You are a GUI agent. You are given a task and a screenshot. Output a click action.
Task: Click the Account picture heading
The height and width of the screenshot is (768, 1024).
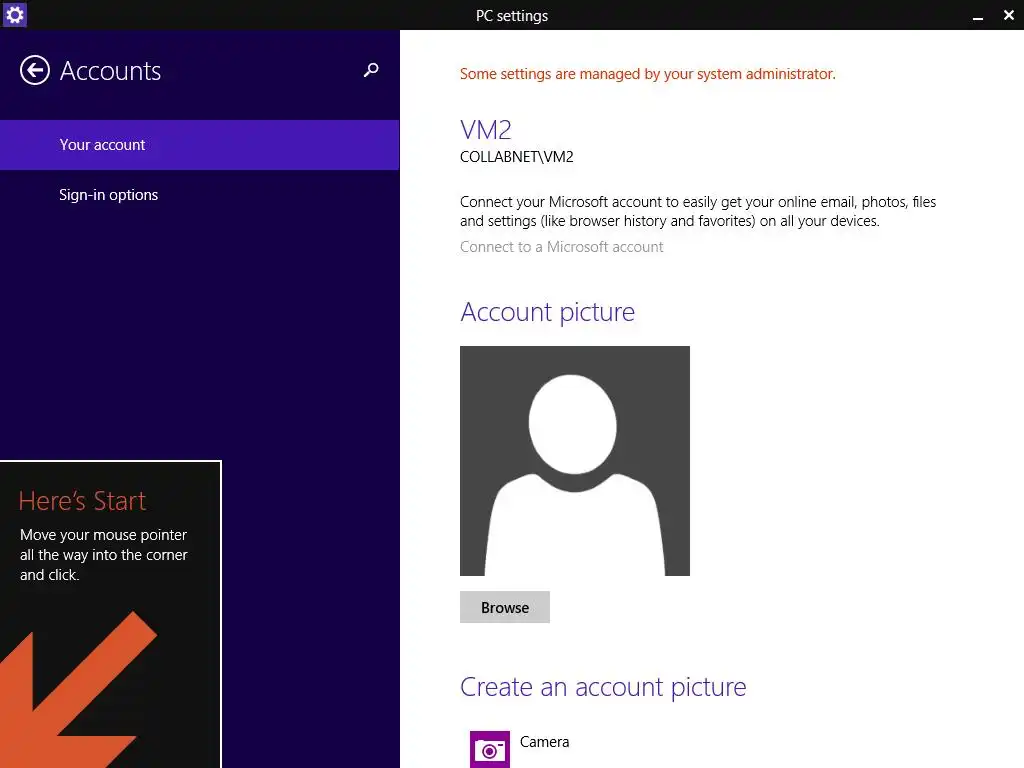pyautogui.click(x=547, y=312)
